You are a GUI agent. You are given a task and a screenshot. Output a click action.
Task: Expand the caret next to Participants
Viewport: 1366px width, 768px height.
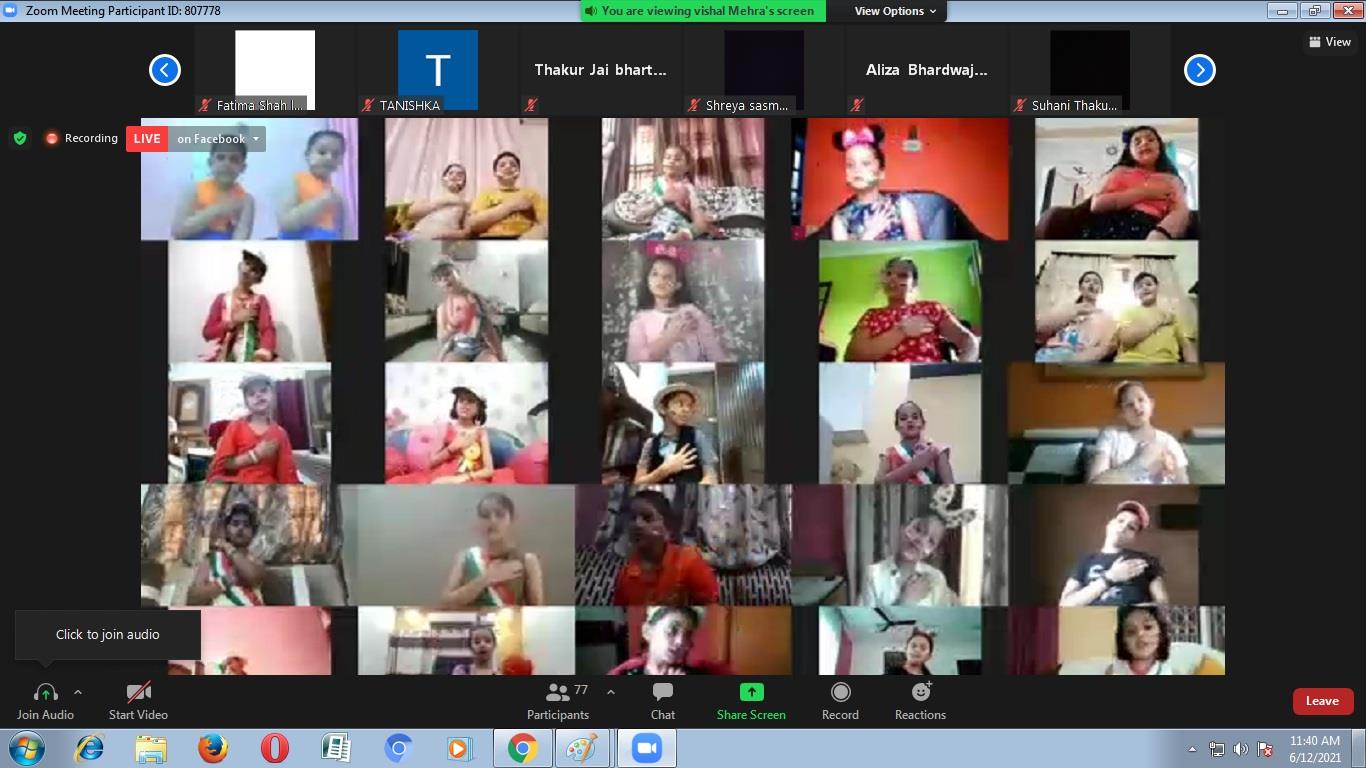point(611,692)
